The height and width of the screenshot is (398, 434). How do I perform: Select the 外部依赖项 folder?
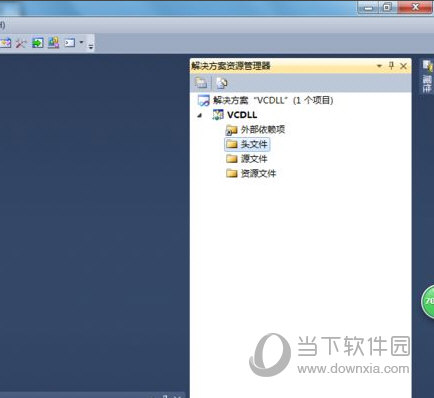(263, 129)
